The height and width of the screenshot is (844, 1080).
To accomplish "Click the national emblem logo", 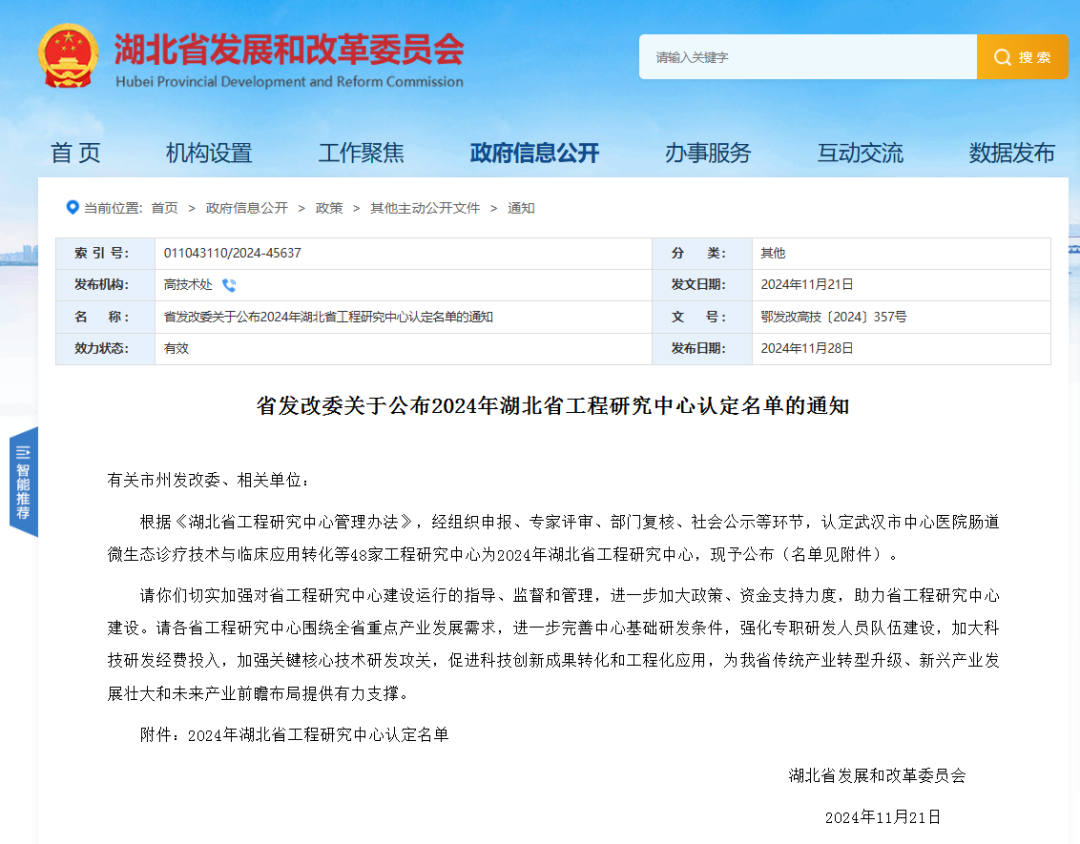I will pos(68,56).
